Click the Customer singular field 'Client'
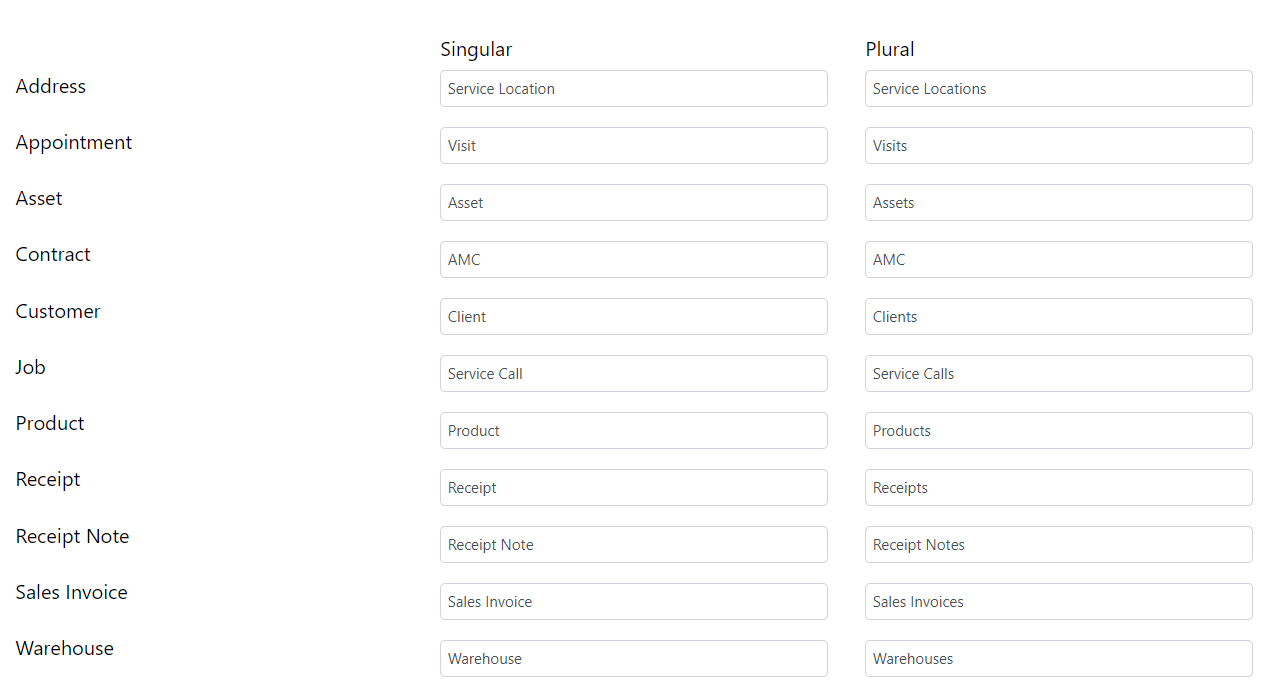This screenshot has width=1261, height=692. [633, 317]
